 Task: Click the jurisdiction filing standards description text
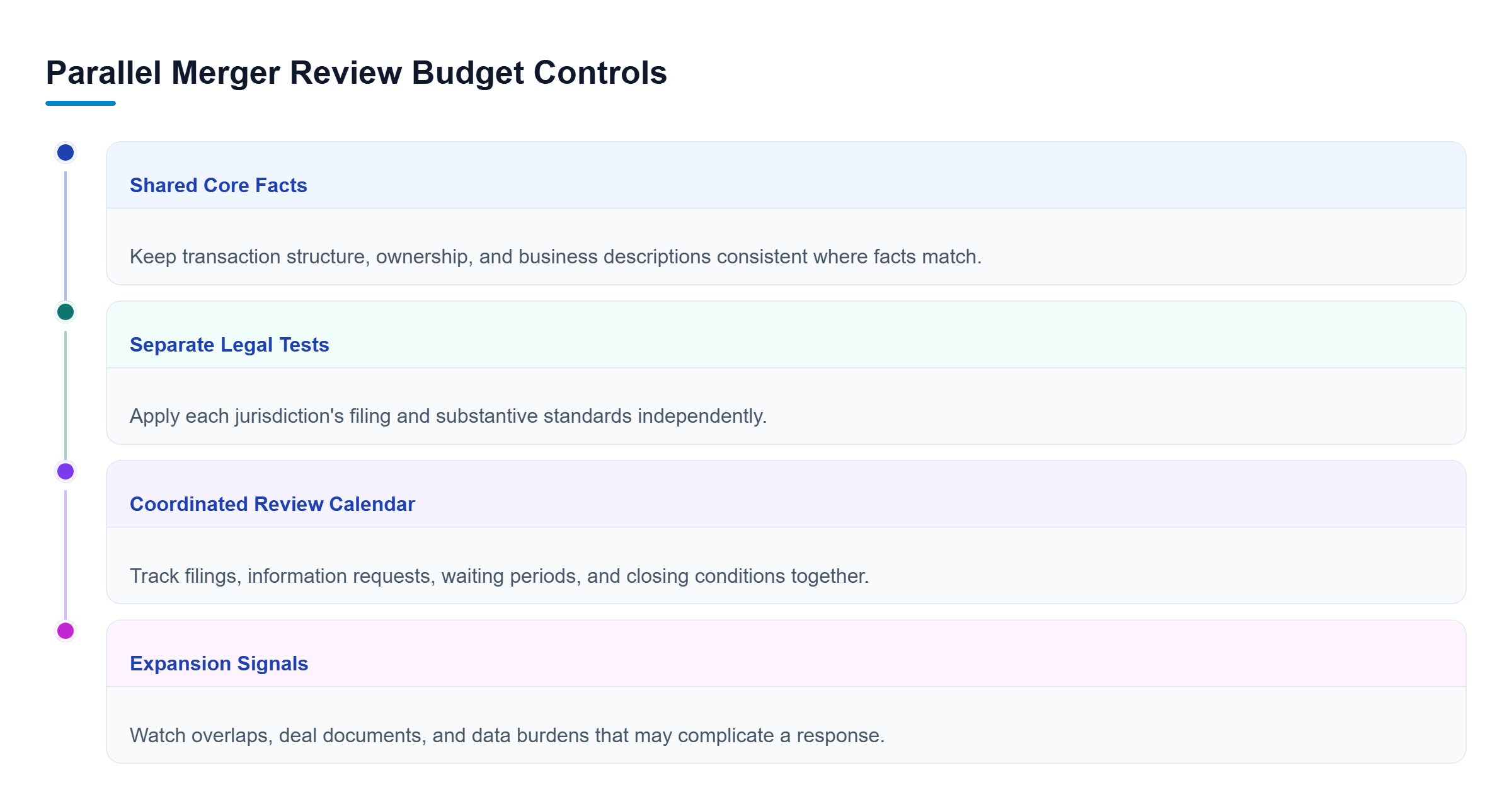coord(448,416)
